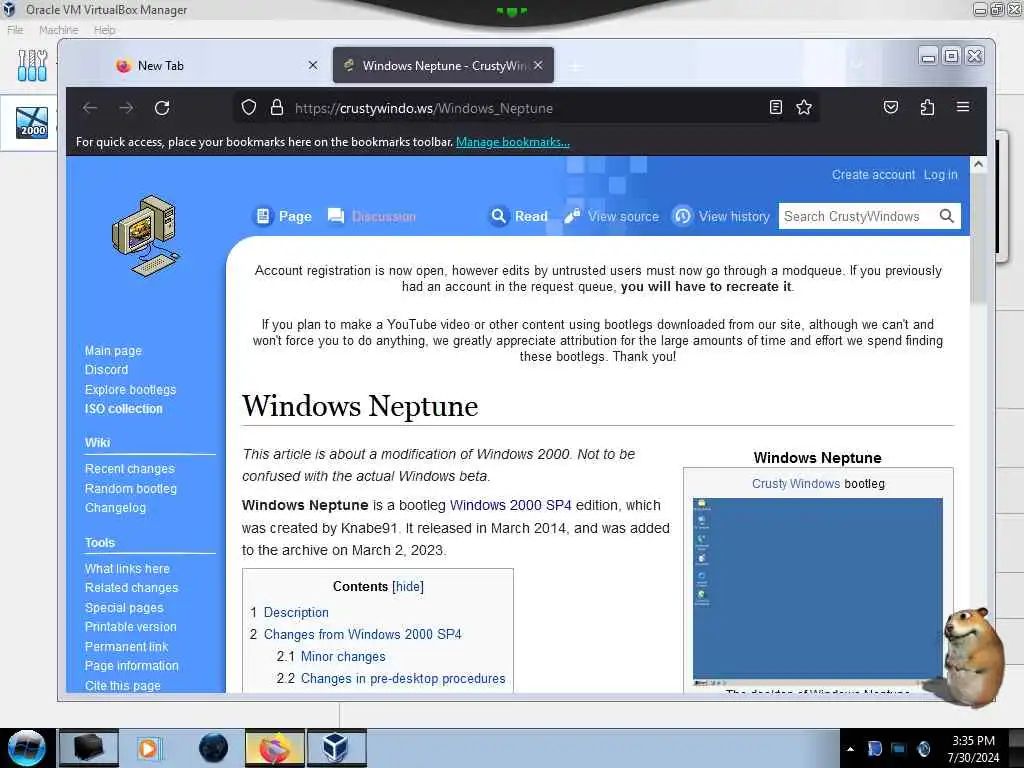
Task: Open the VirtualBox Machine menu
Action: point(59,30)
